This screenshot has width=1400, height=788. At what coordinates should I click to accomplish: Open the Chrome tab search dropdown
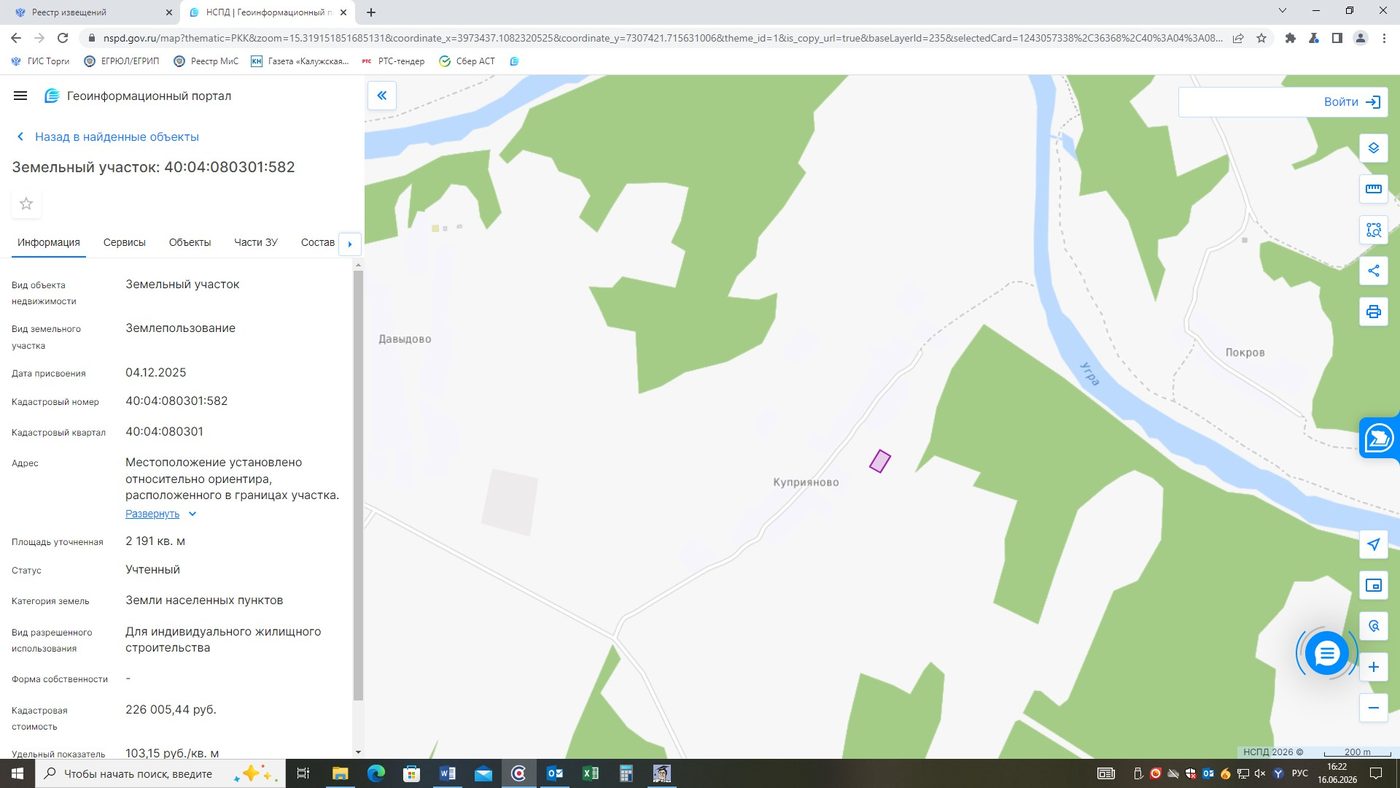click(x=1283, y=11)
